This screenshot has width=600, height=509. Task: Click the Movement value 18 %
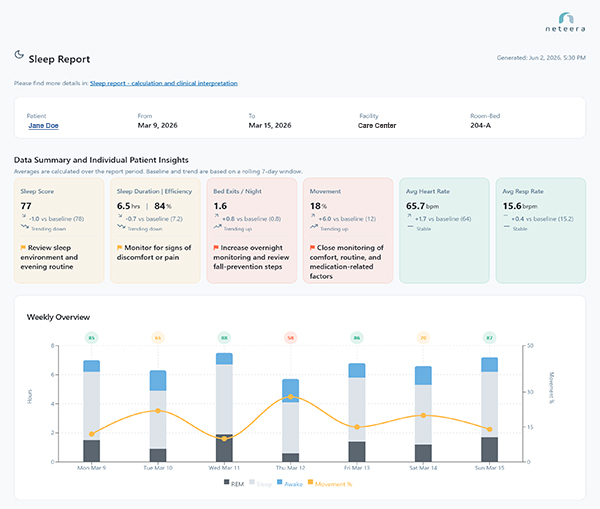pos(318,206)
